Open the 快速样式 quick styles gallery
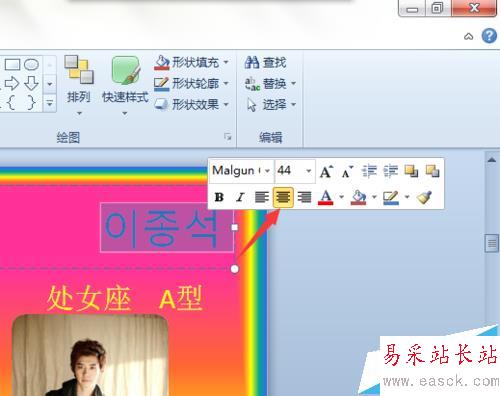The width and height of the screenshot is (500, 396). click(x=125, y=86)
